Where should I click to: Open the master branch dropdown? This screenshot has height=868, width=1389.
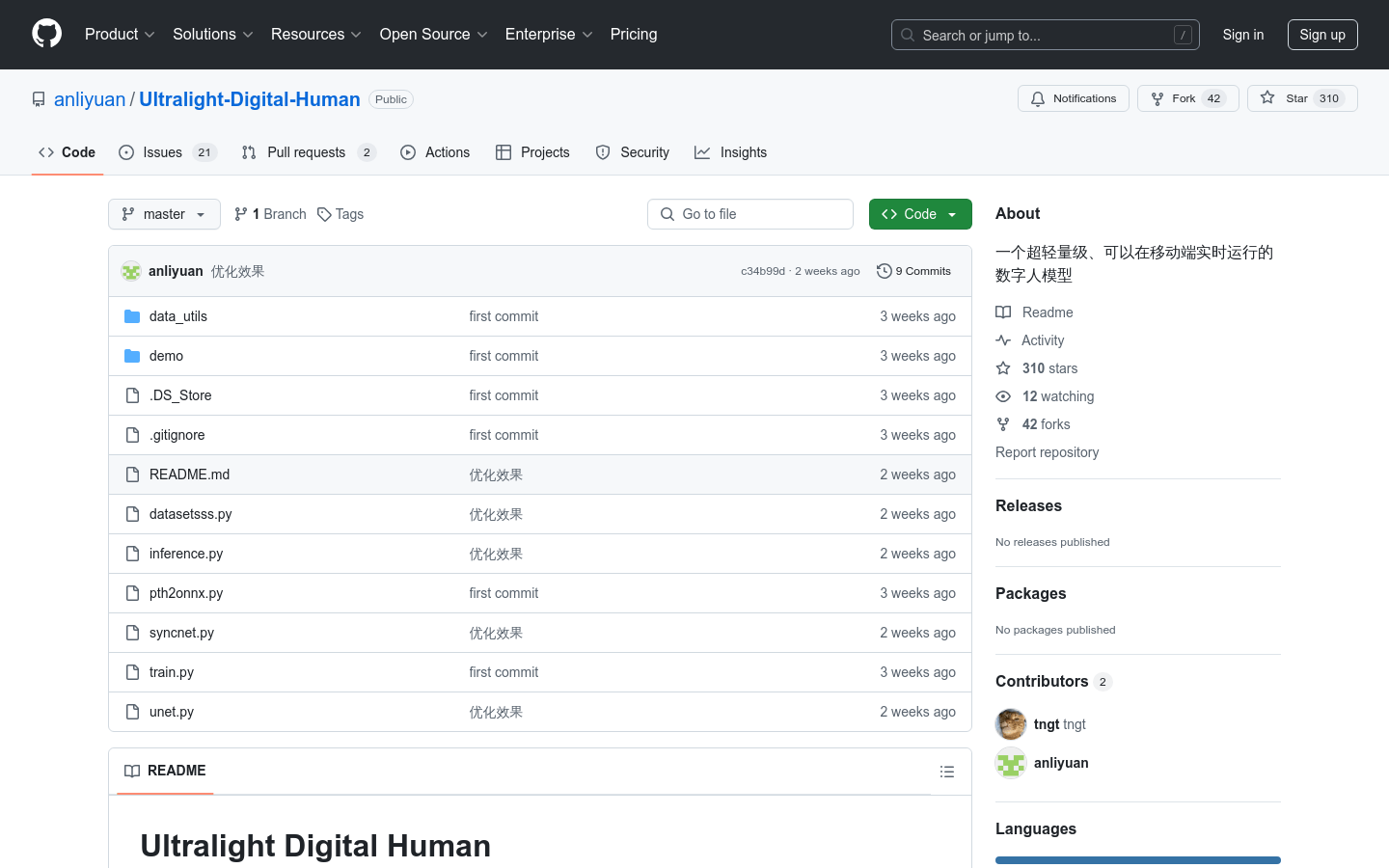(164, 214)
